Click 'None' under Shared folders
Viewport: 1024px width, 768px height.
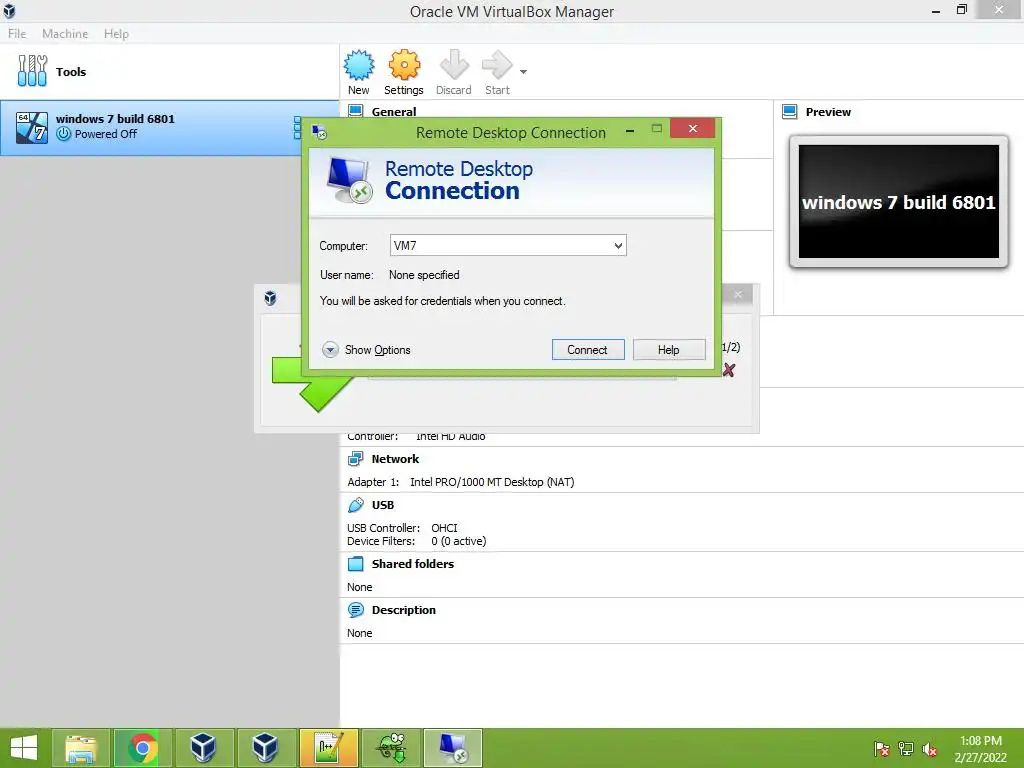[359, 587]
